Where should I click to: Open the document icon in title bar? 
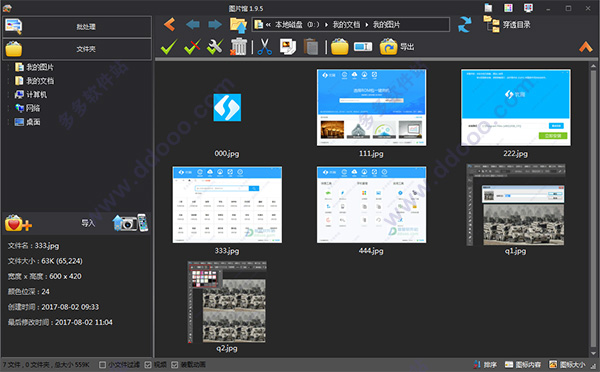click(x=488, y=8)
